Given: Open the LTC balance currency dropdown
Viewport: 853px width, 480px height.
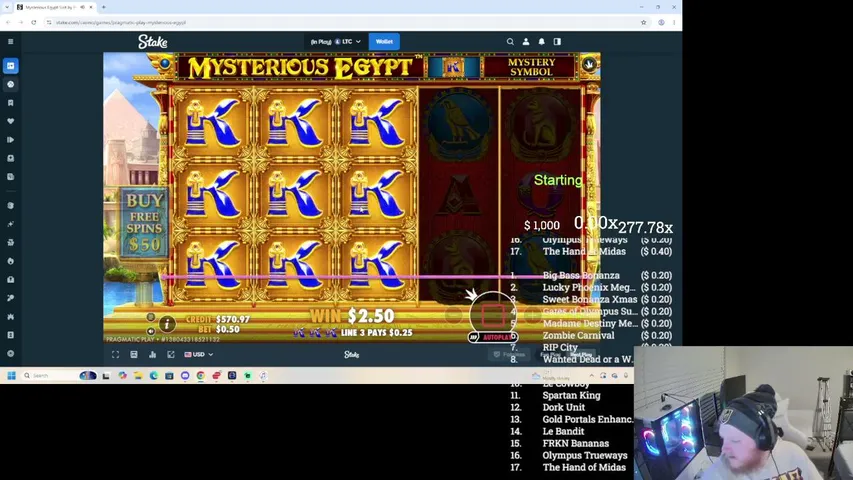Looking at the screenshot, I should [335, 41].
